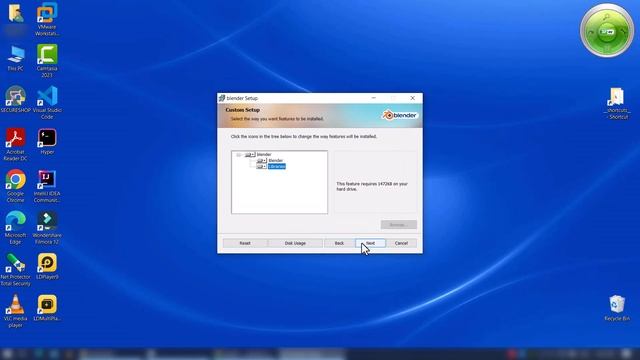
Task: Click the Disk Usage button
Action: tap(295, 243)
